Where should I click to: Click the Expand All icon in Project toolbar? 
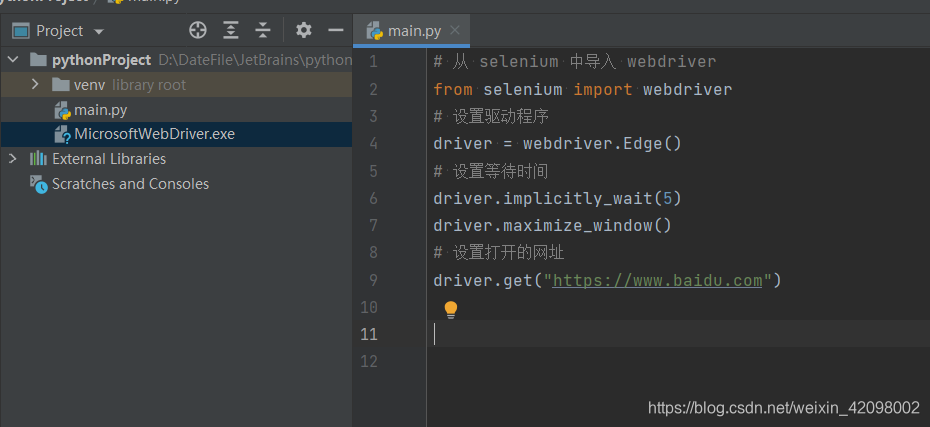[231, 30]
